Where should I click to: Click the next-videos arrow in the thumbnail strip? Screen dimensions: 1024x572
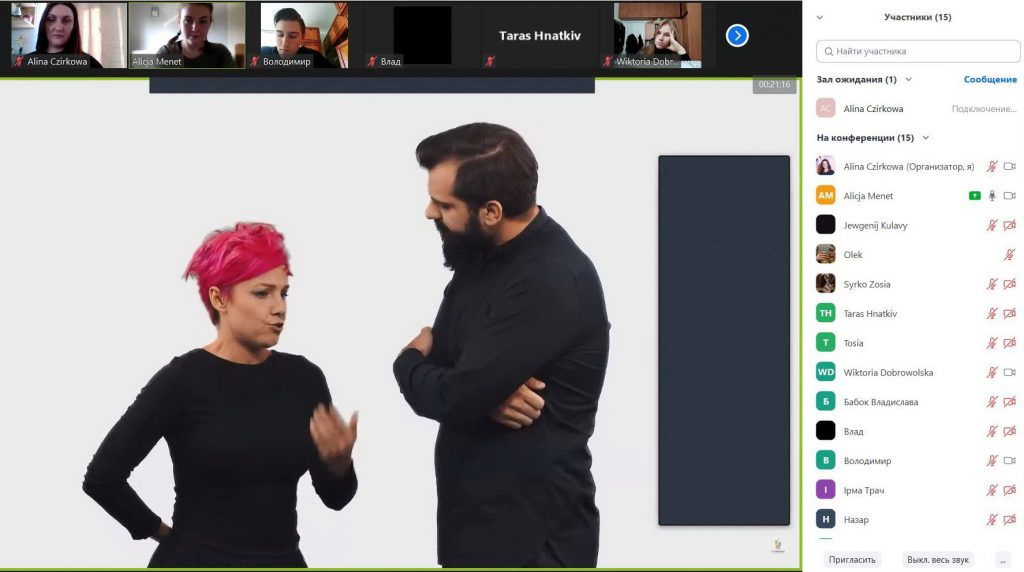click(x=737, y=36)
